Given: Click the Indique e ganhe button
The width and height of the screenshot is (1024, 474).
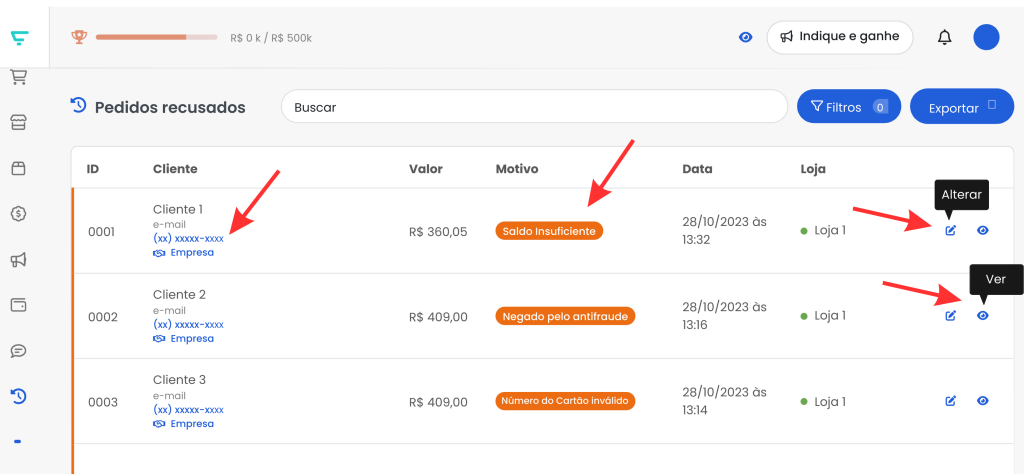Looking at the screenshot, I should (x=840, y=37).
